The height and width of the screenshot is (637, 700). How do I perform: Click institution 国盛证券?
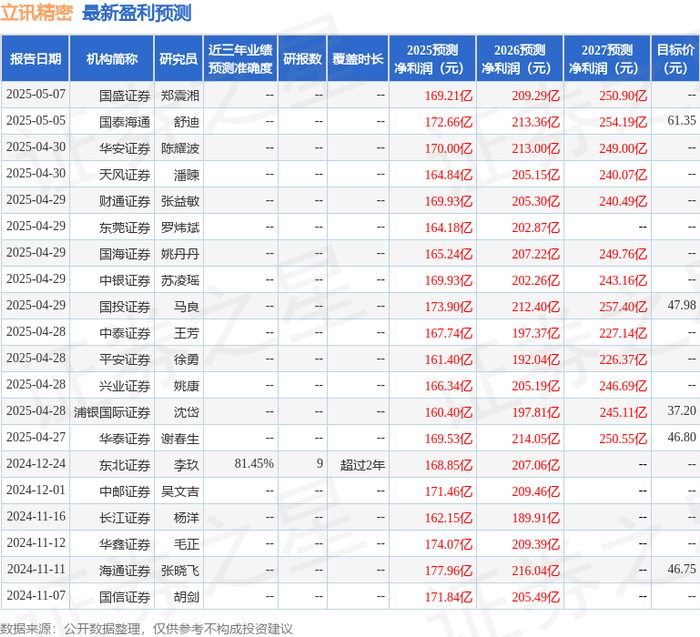tap(125, 96)
